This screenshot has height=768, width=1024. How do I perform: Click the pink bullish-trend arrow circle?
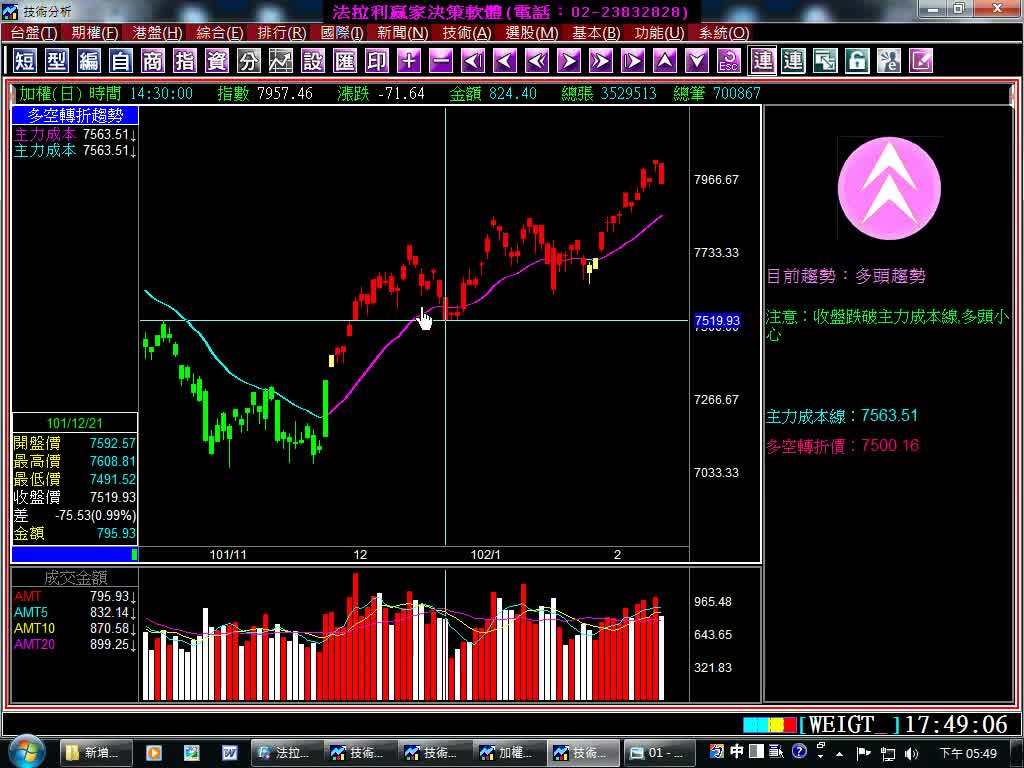(889, 188)
